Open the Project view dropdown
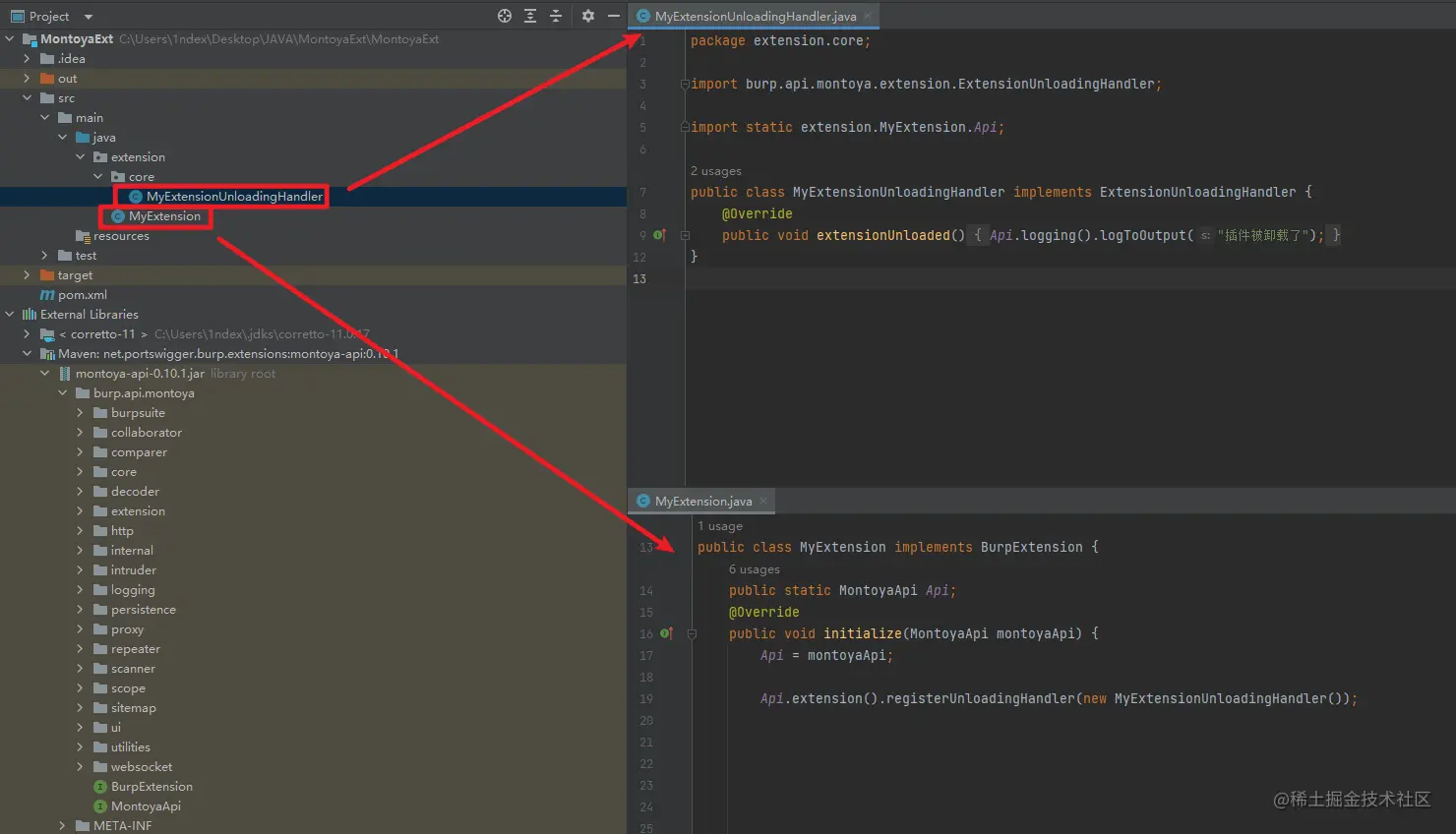This screenshot has width=1456, height=834. (x=89, y=17)
